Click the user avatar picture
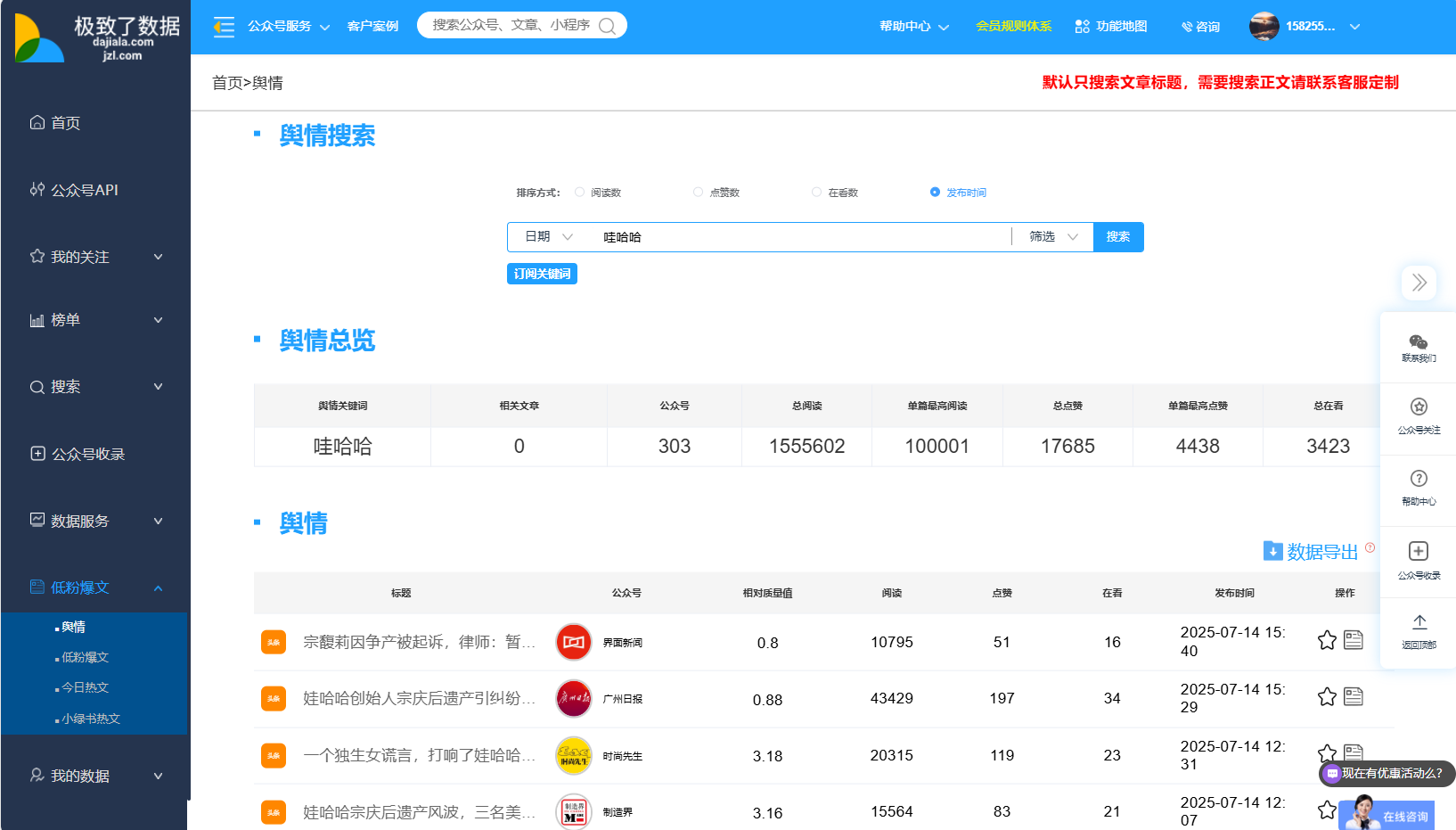Screen dimensions: 1456x830 1264,27
